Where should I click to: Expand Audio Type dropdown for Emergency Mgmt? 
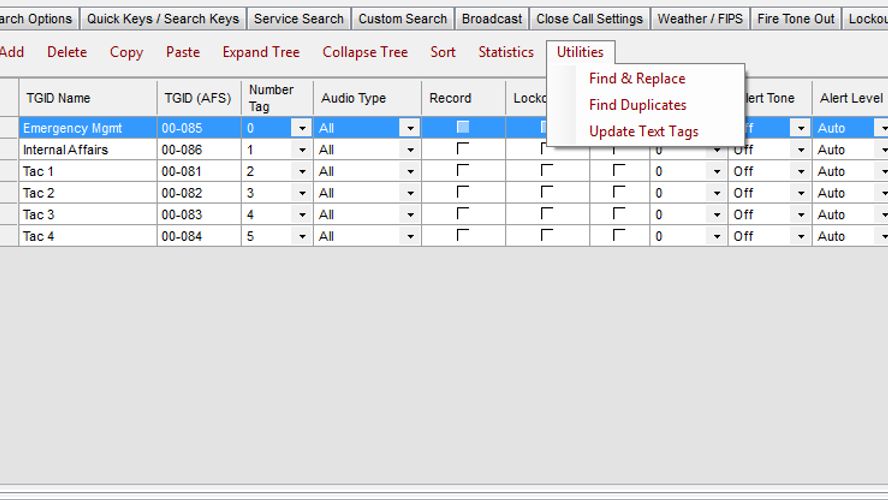click(409, 128)
